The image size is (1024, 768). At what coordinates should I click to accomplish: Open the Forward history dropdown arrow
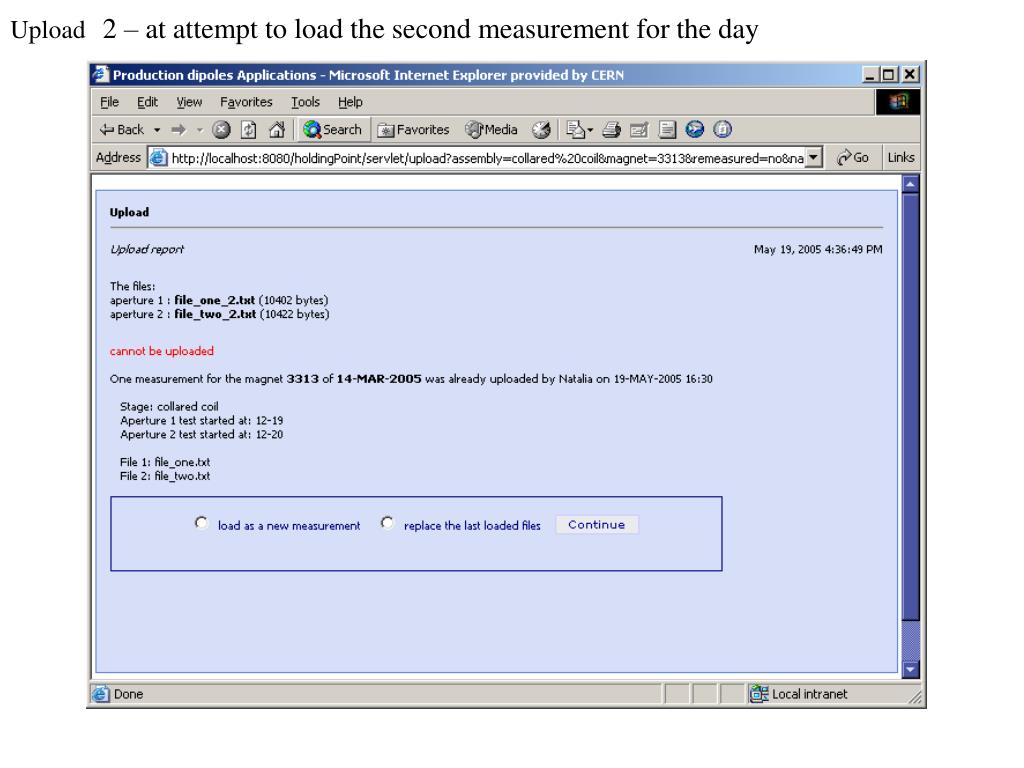coord(199,131)
